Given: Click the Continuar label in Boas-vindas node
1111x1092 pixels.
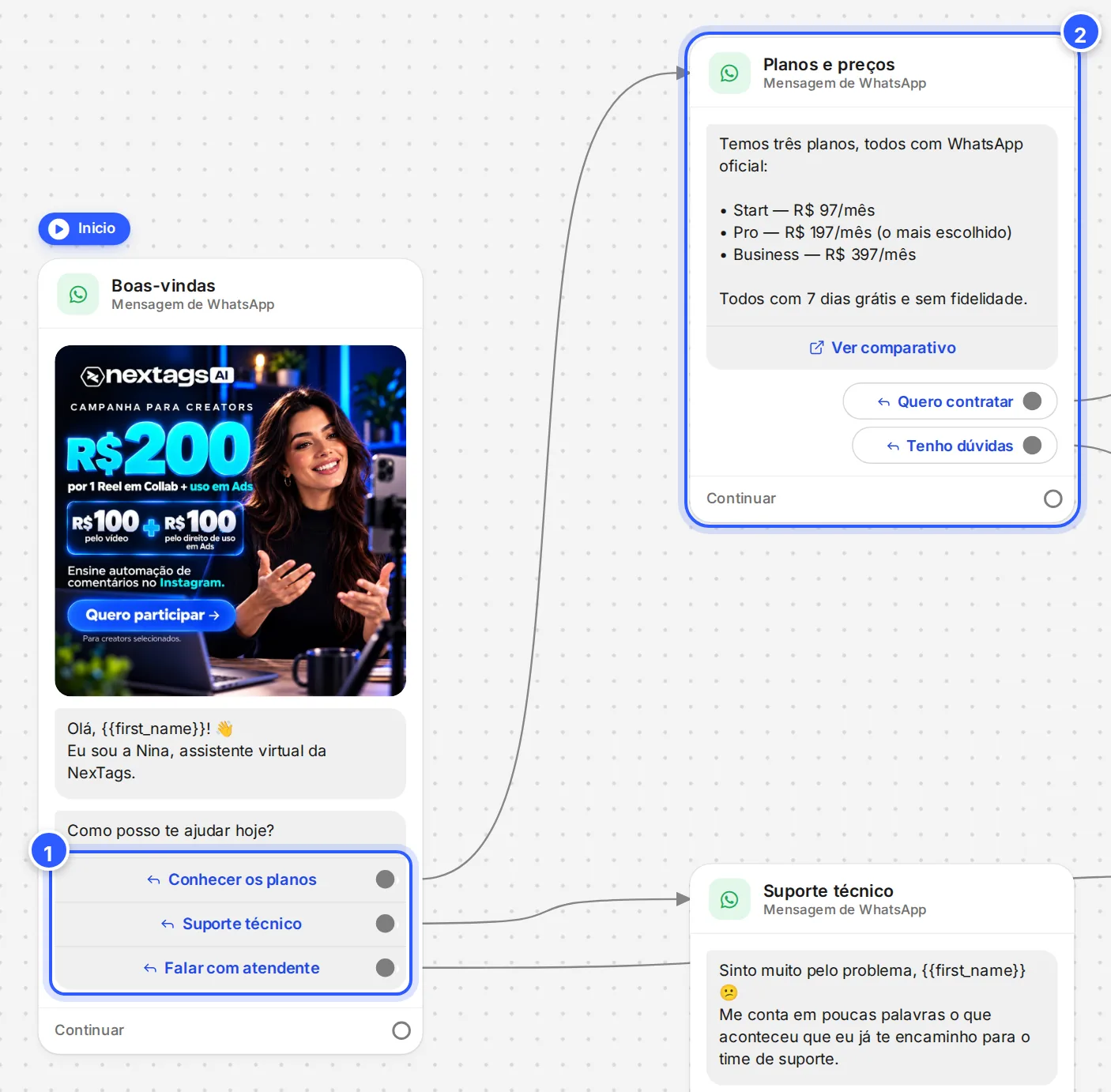Looking at the screenshot, I should pyautogui.click(x=89, y=1030).
